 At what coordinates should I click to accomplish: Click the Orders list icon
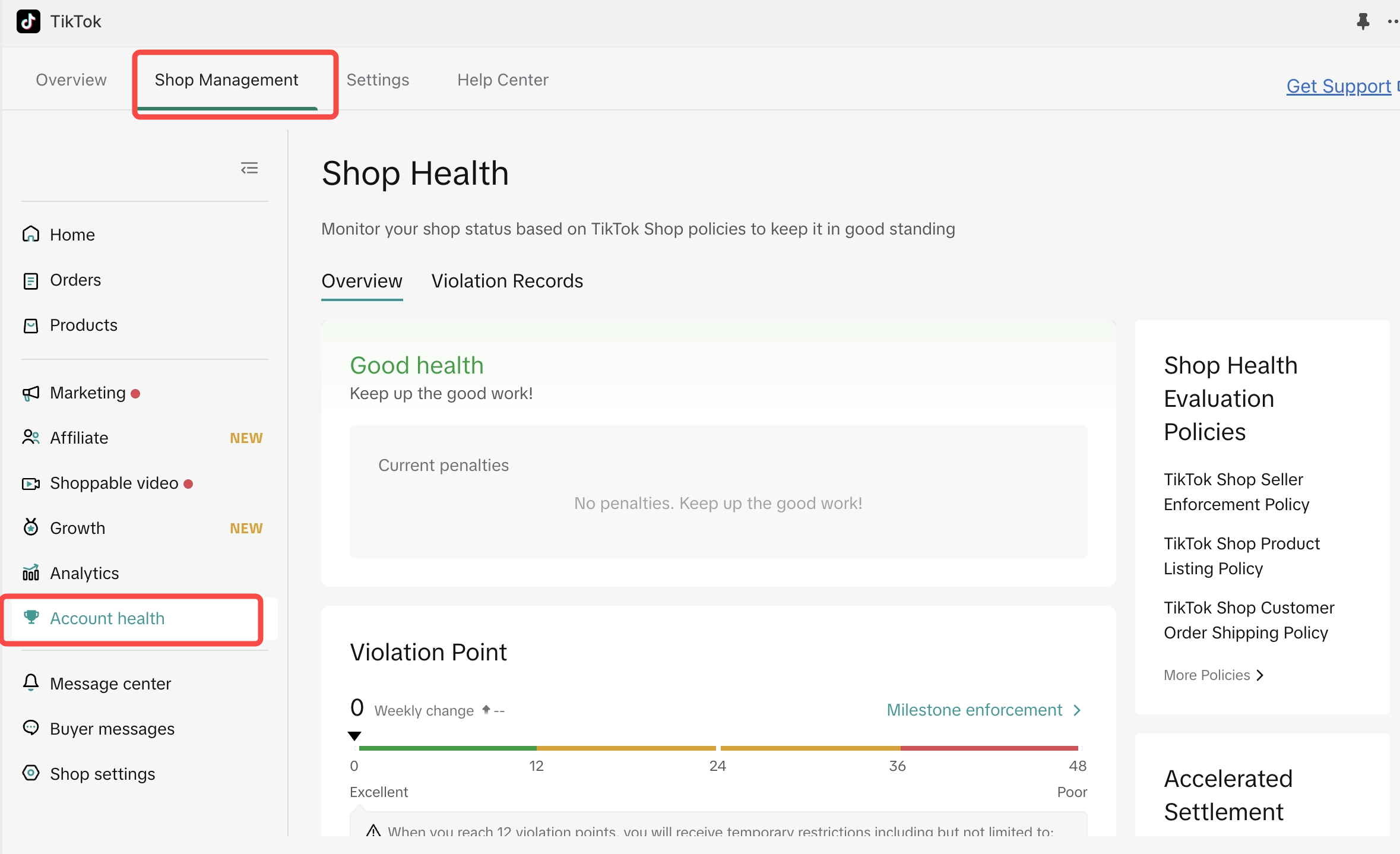pyautogui.click(x=31, y=280)
